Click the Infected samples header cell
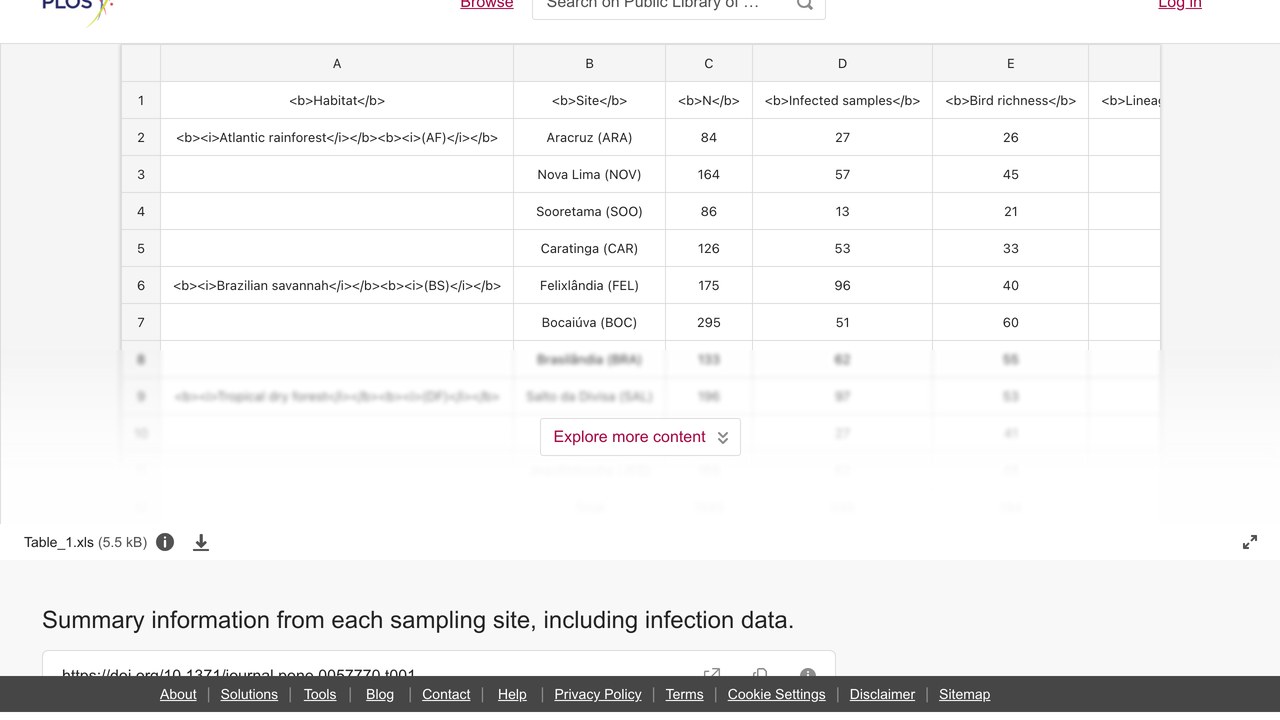 tap(842, 101)
